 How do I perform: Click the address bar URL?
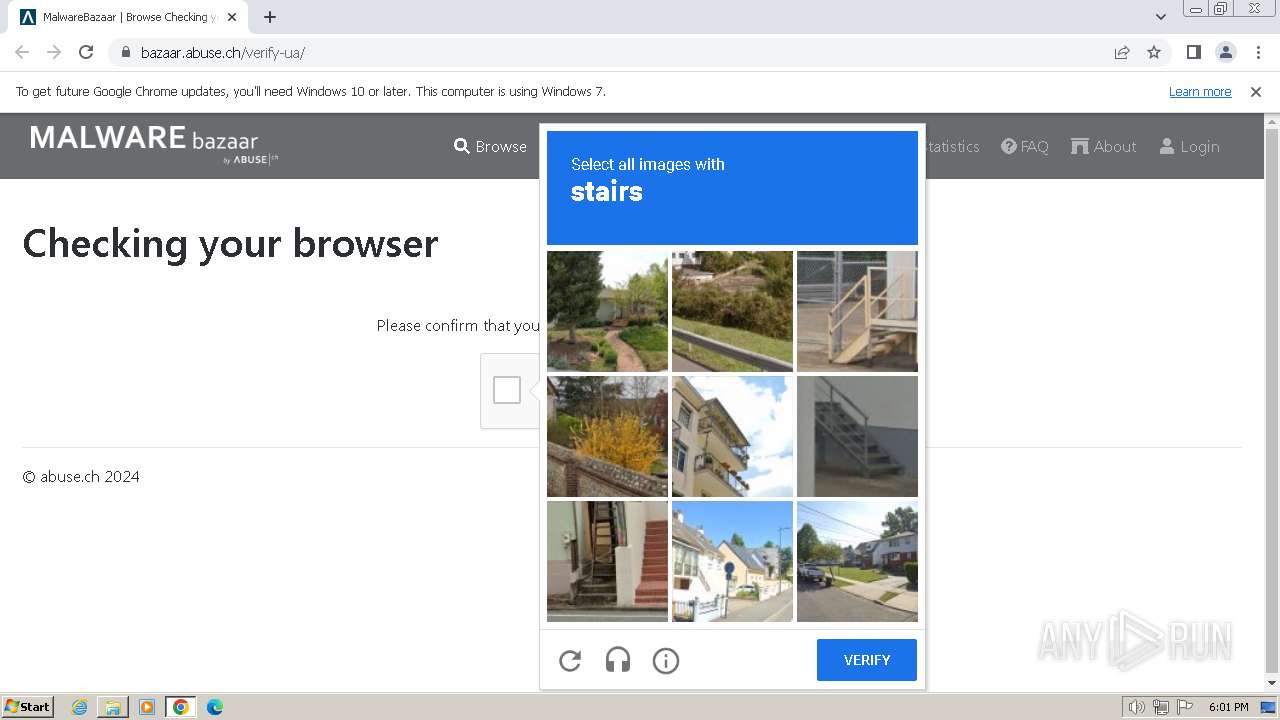click(x=223, y=53)
